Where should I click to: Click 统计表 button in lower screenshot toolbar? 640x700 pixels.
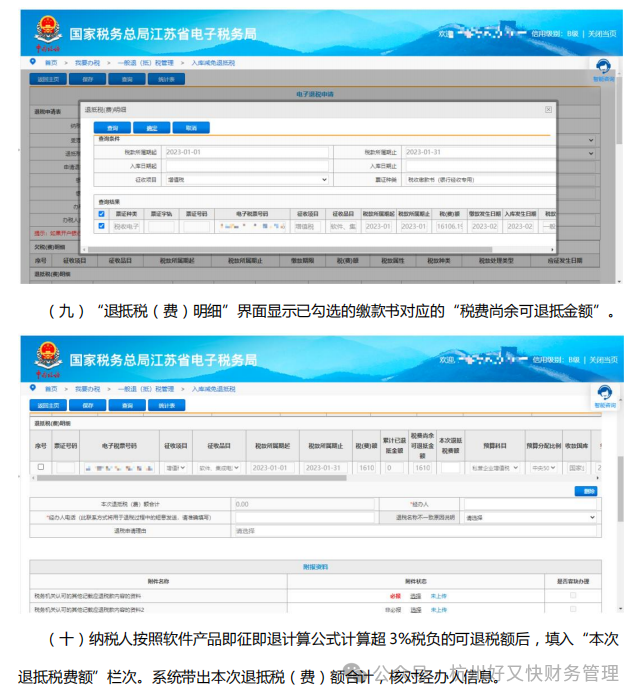(166, 405)
